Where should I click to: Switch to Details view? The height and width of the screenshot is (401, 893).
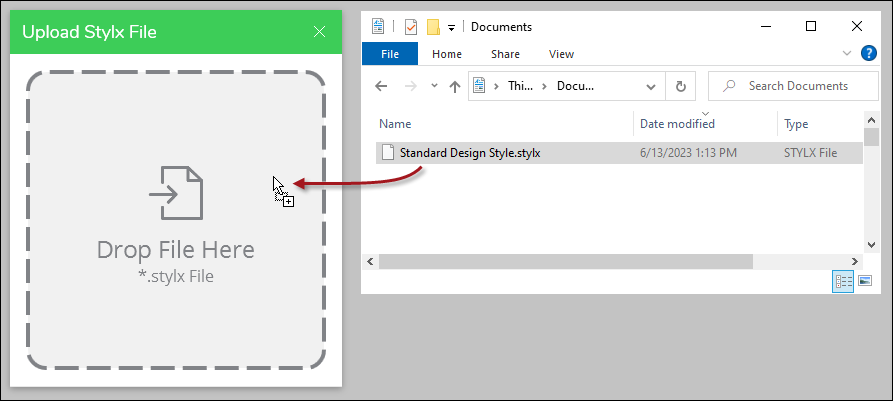[843, 281]
